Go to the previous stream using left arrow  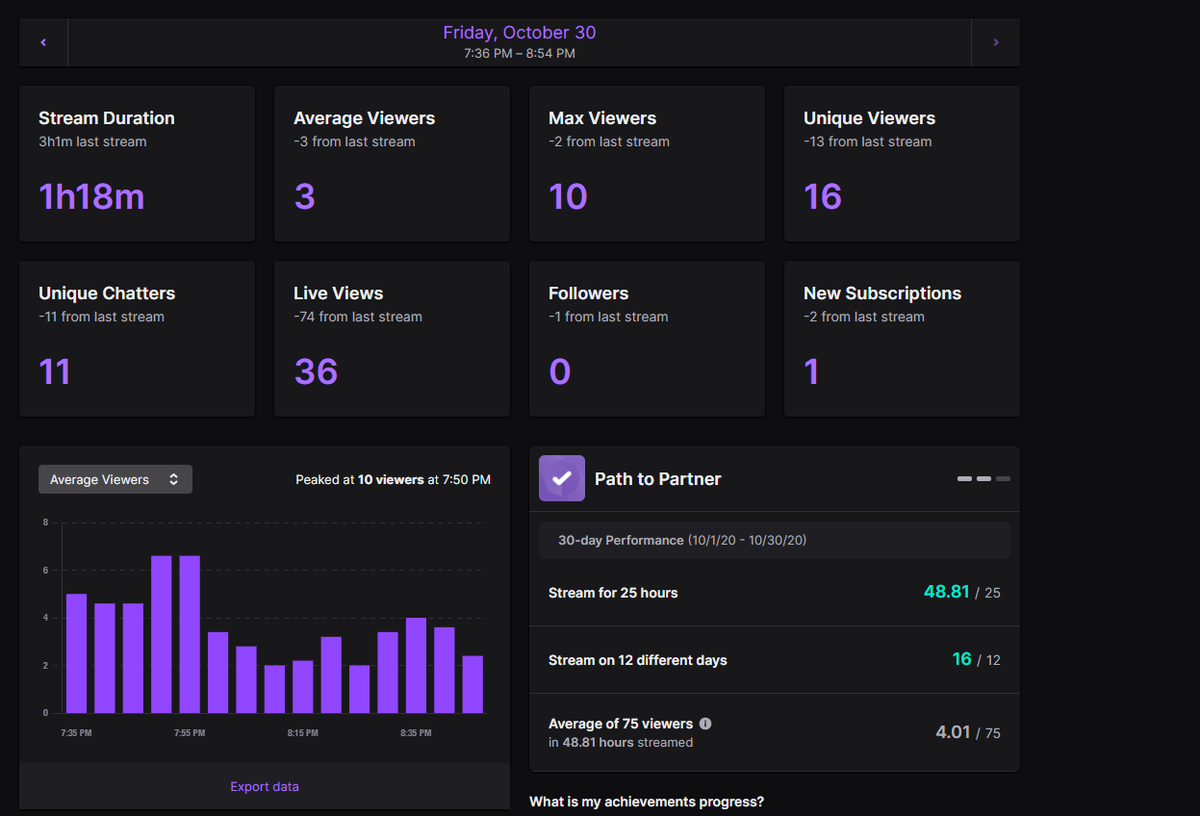[43, 43]
